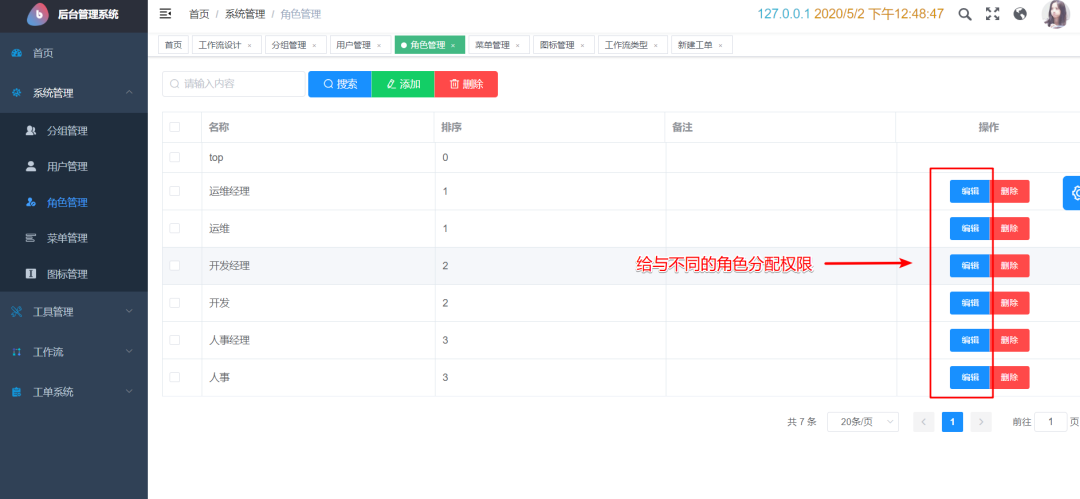
Task: Click the search input field 请输入内容
Action: (233, 84)
